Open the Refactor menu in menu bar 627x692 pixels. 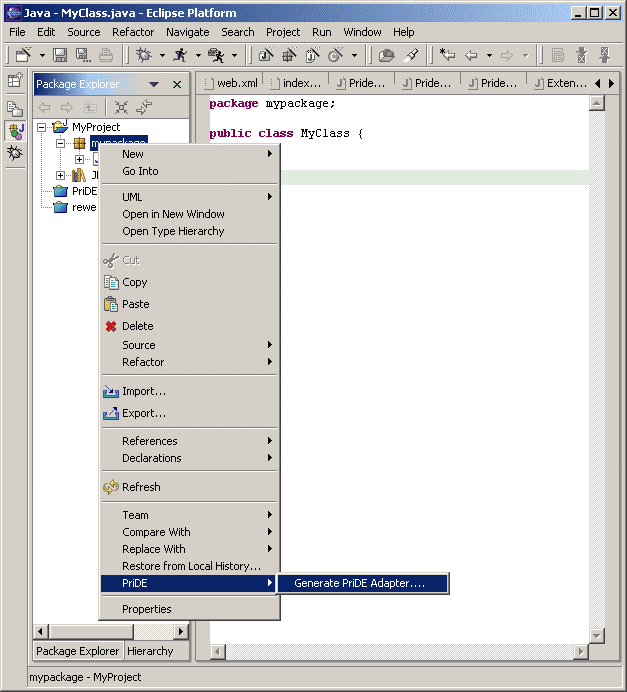coord(133,32)
